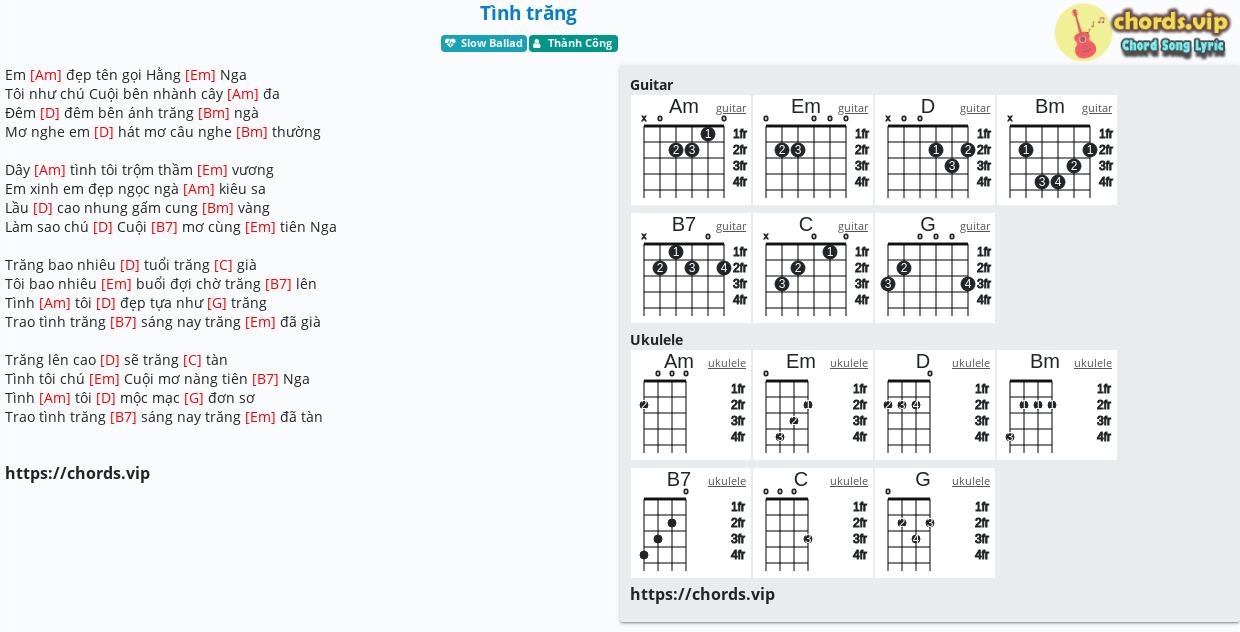This screenshot has height=632, width=1240.
Task: Open the Bm guitar chord diagram
Action: coord(1057,150)
